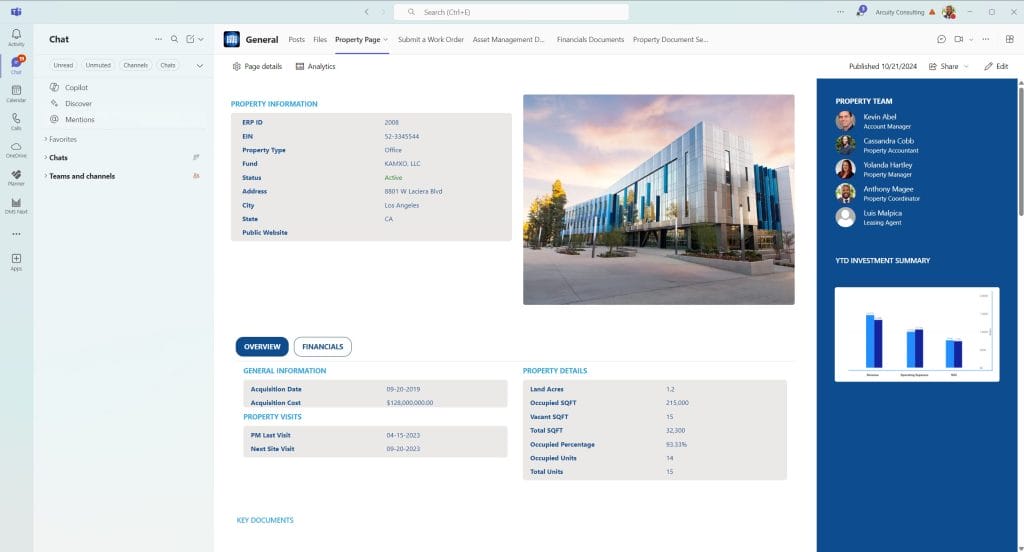
Task: Open the Submit a Work Order tab
Action: (x=430, y=40)
